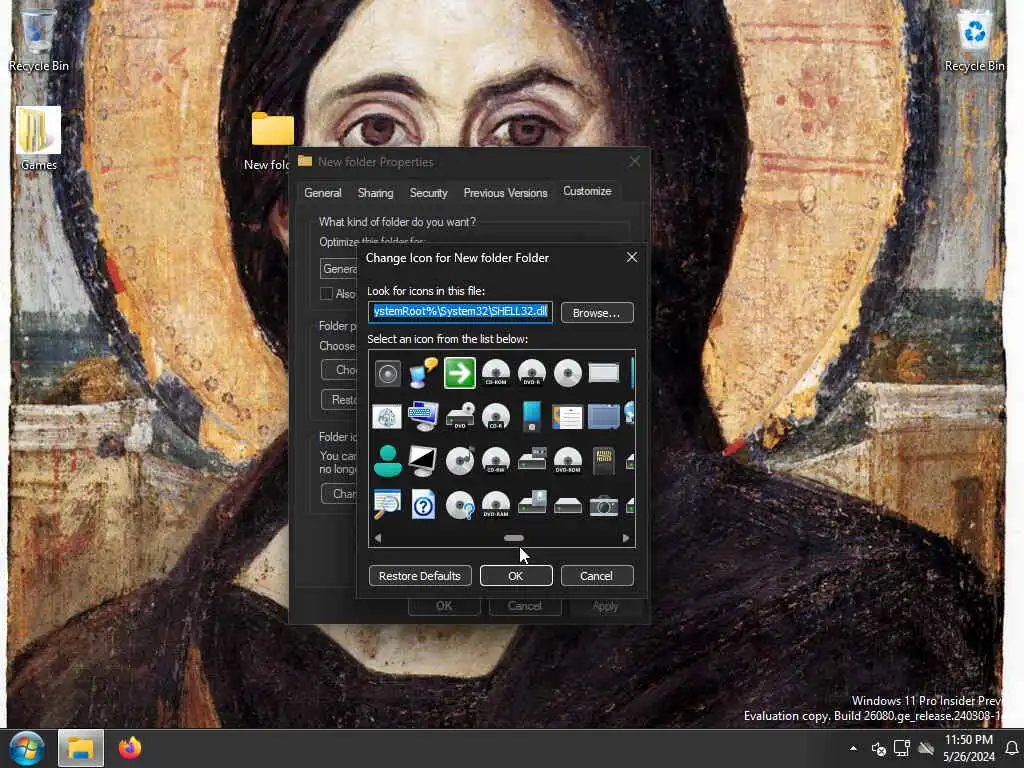Click the Games folder on desktop
The height and width of the screenshot is (768, 1024).
(x=39, y=138)
